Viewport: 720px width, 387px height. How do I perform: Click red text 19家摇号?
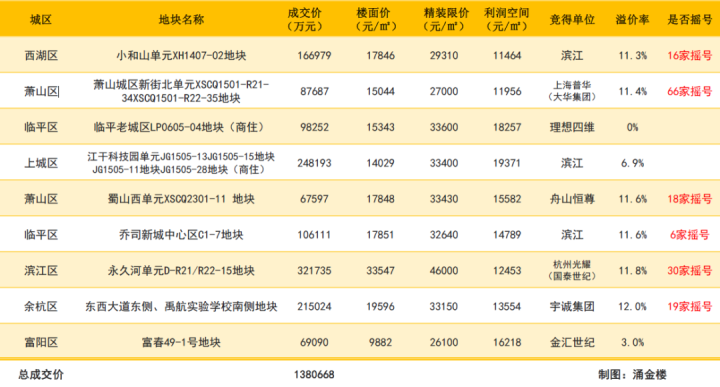pyautogui.click(x=690, y=306)
